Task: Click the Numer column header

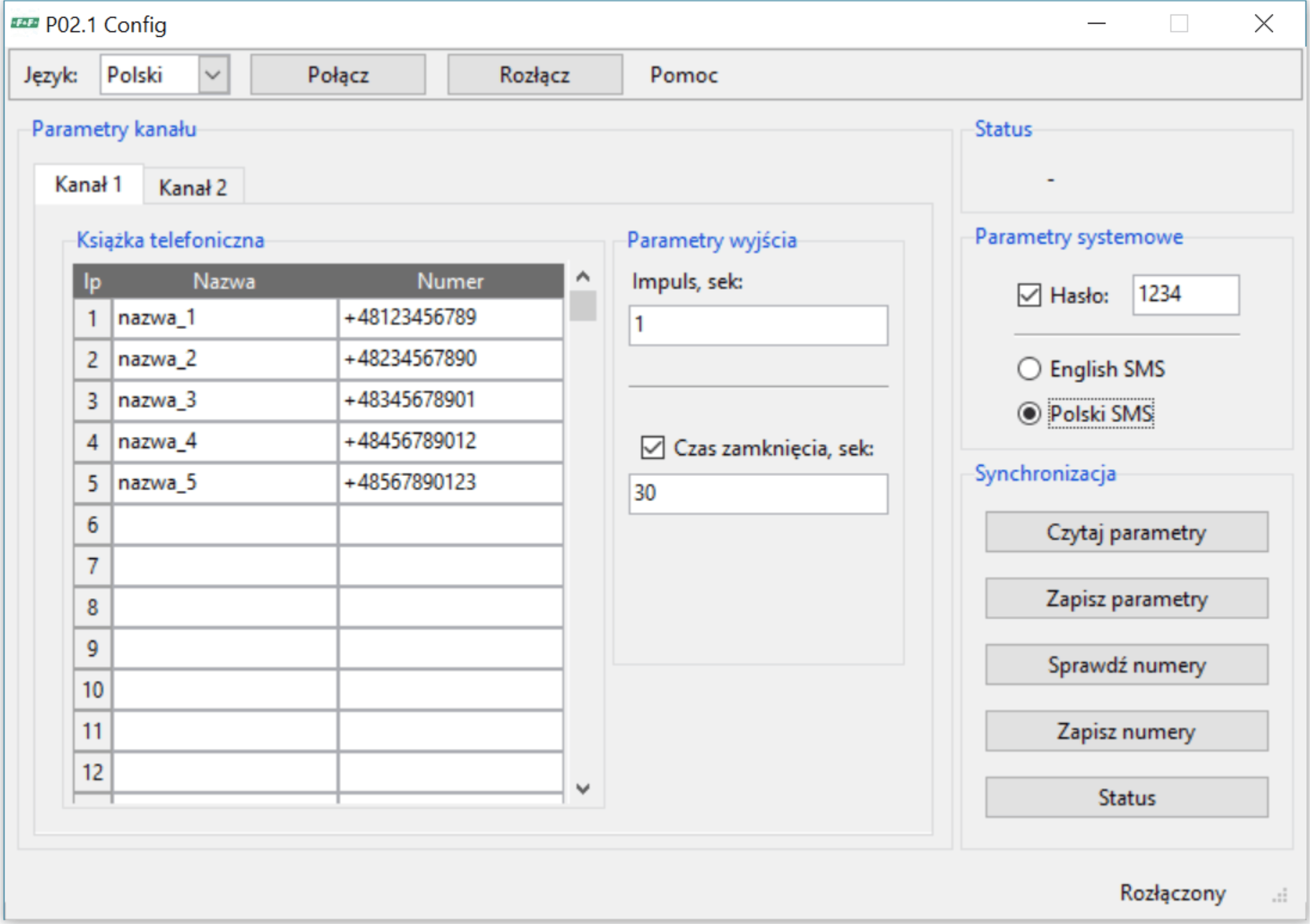Action: (451, 281)
